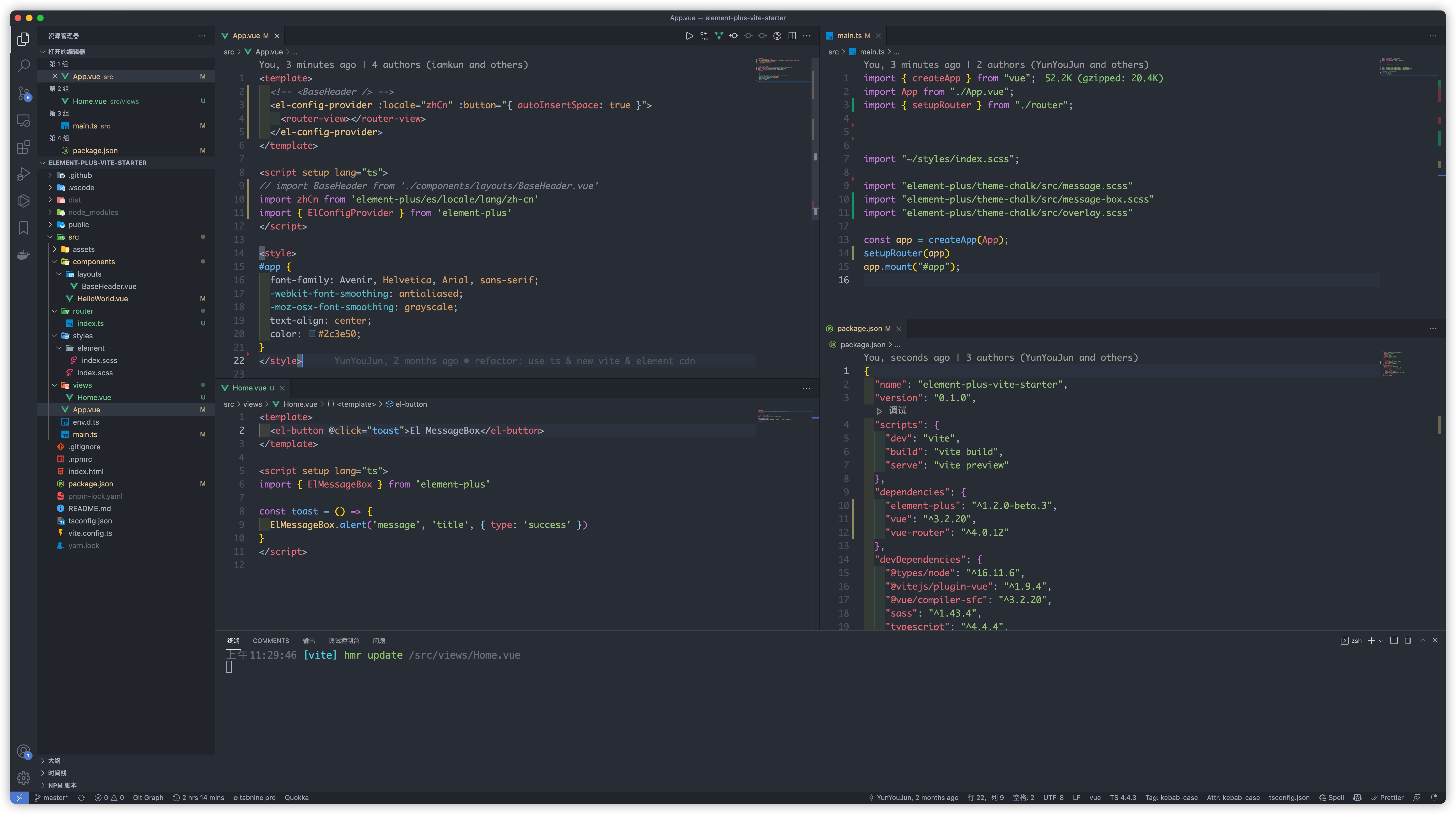1456x814 pixels.
Task: Open the Search view in activity bar
Action: point(23,66)
